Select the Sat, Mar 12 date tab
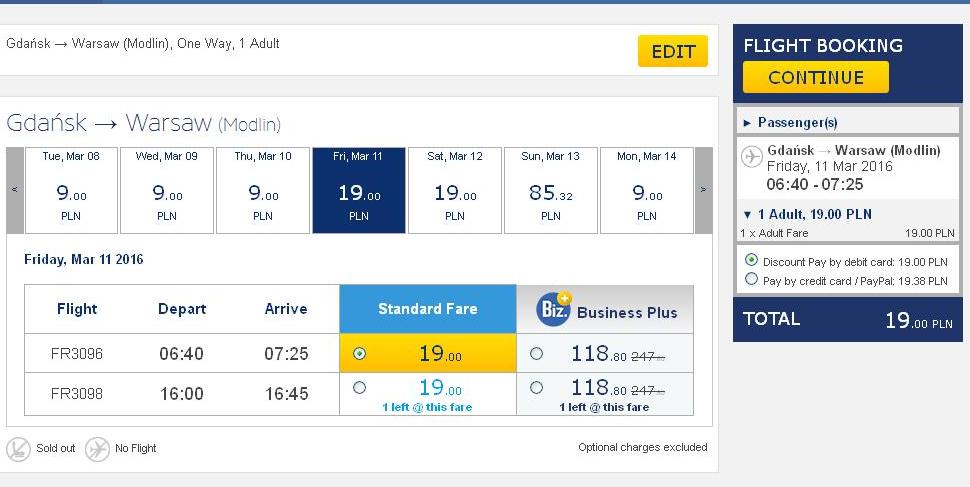 point(455,190)
